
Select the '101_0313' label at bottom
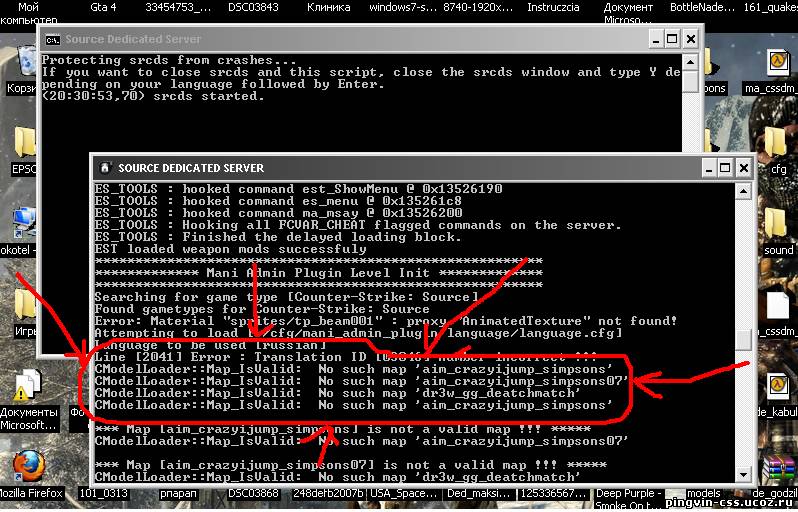coord(103,493)
